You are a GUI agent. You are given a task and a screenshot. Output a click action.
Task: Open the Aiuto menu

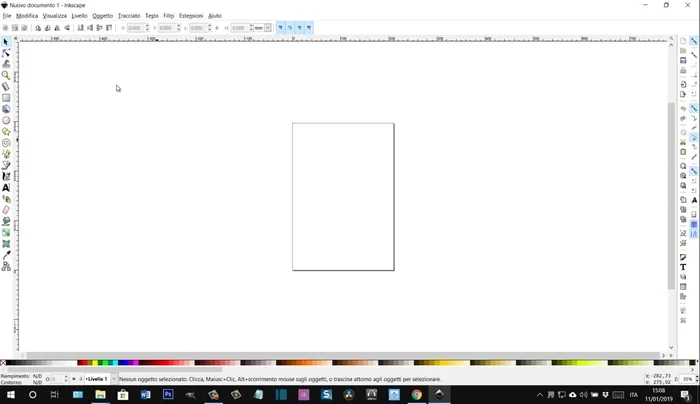215,16
